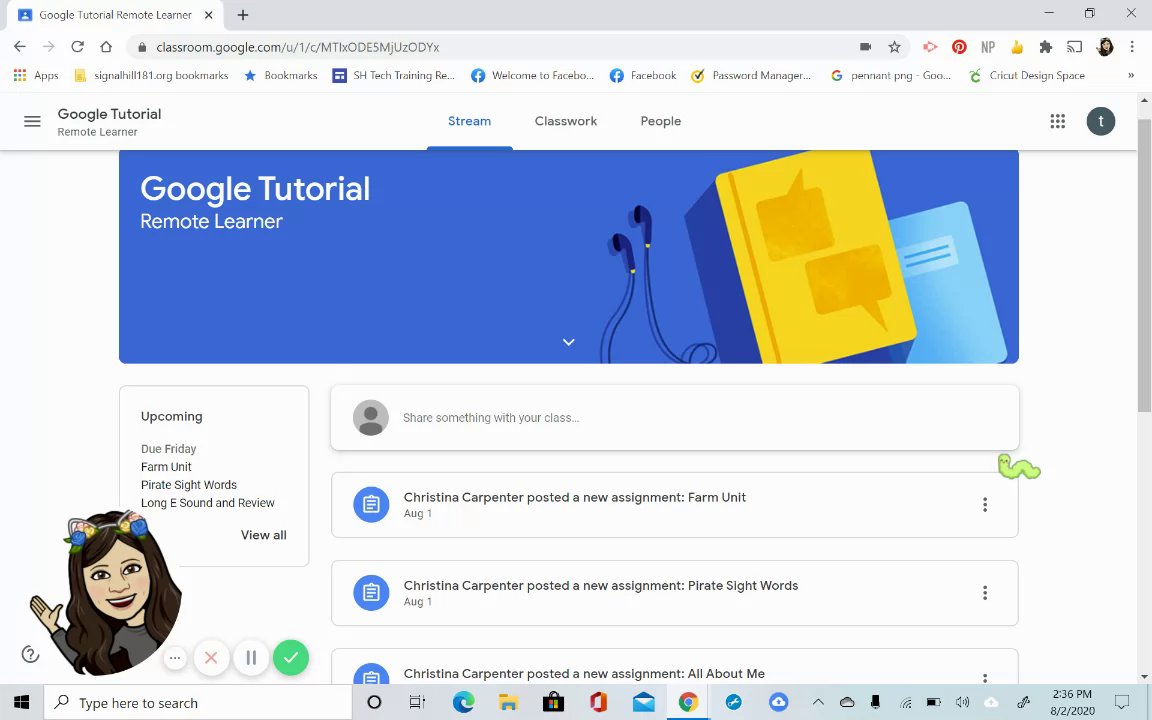Screen dimensions: 1152x720
Task: Open the Password Manager bookmark
Action: (752, 75)
